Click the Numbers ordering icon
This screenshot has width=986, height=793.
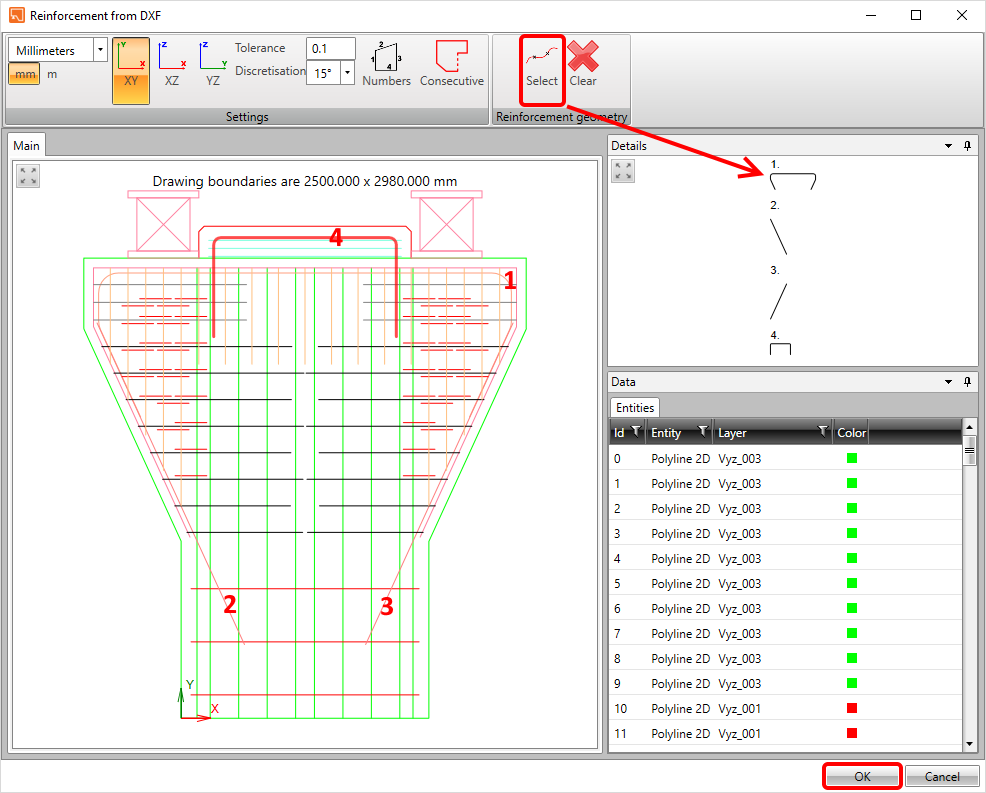pos(386,66)
